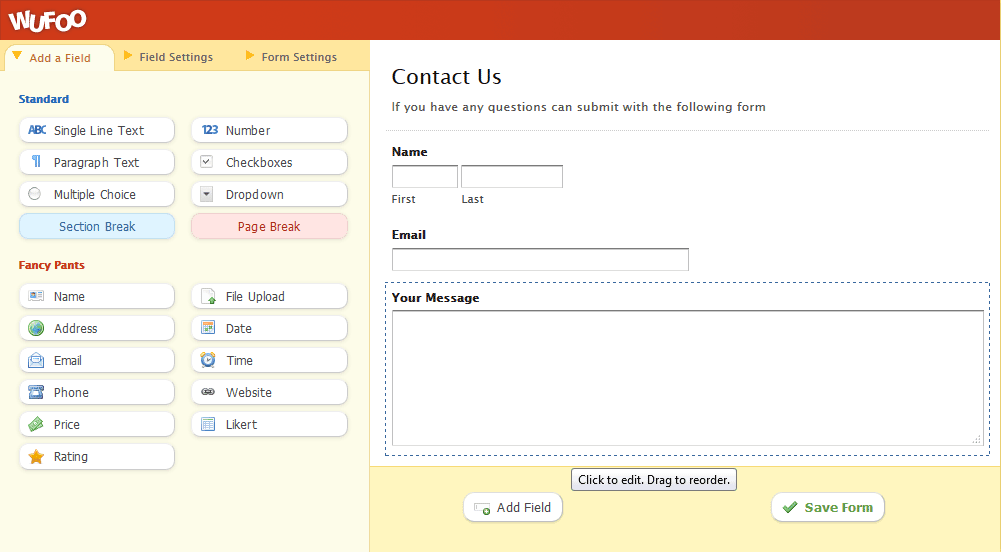Click the Your Message label

(x=435, y=298)
